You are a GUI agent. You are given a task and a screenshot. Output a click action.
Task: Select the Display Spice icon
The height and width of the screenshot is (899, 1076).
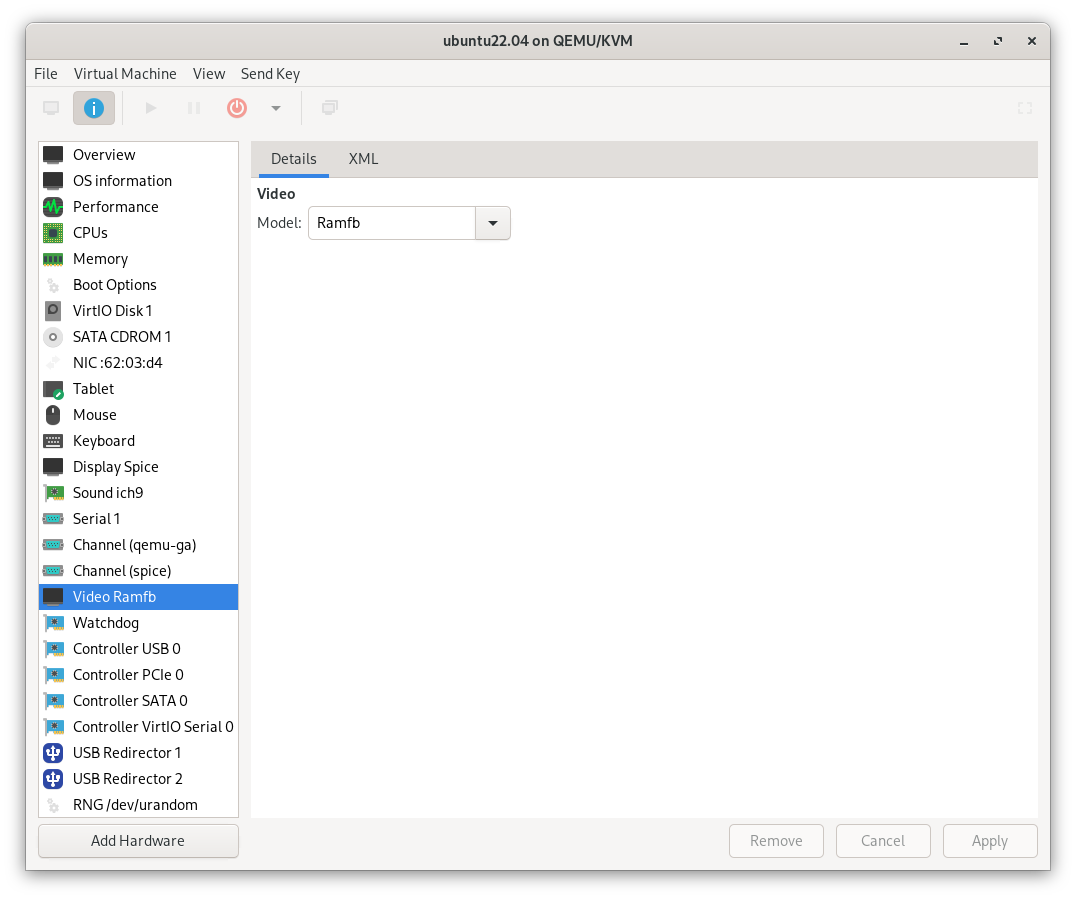tap(53, 467)
